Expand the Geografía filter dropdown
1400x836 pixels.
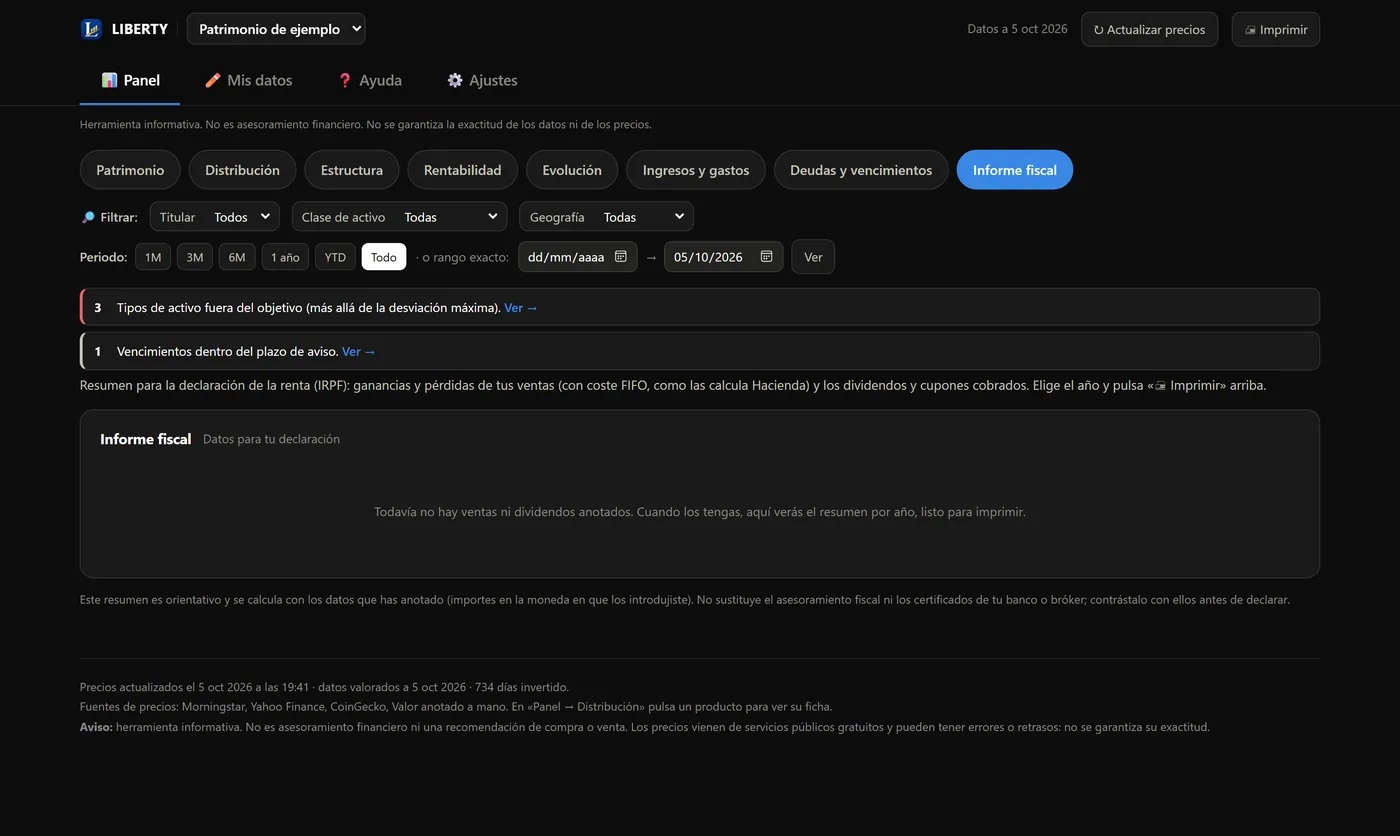tap(606, 217)
